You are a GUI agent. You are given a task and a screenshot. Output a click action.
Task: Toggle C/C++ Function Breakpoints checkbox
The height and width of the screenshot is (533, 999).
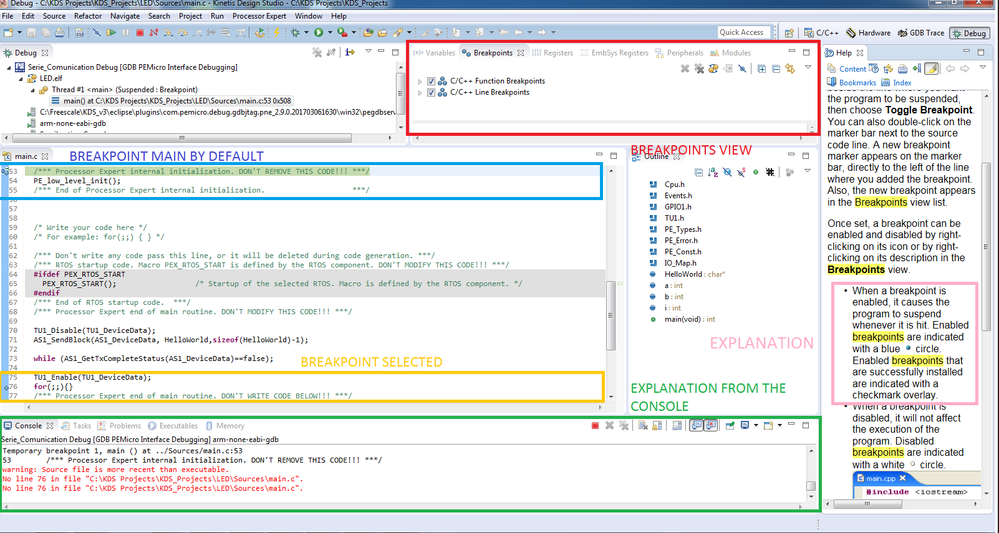431,81
